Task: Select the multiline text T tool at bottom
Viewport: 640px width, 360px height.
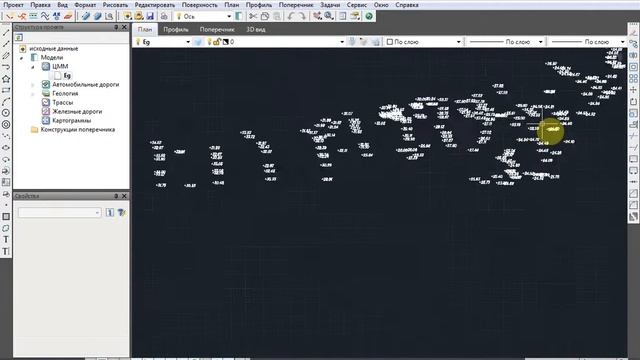Action: click(6, 251)
